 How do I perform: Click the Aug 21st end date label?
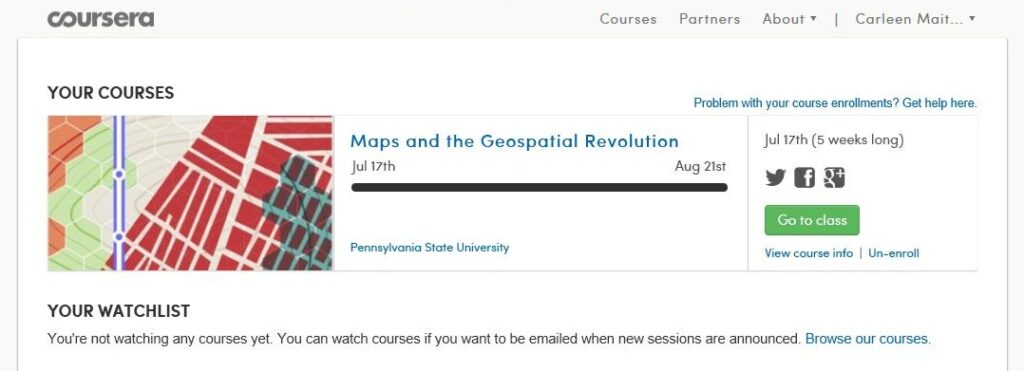point(701,167)
